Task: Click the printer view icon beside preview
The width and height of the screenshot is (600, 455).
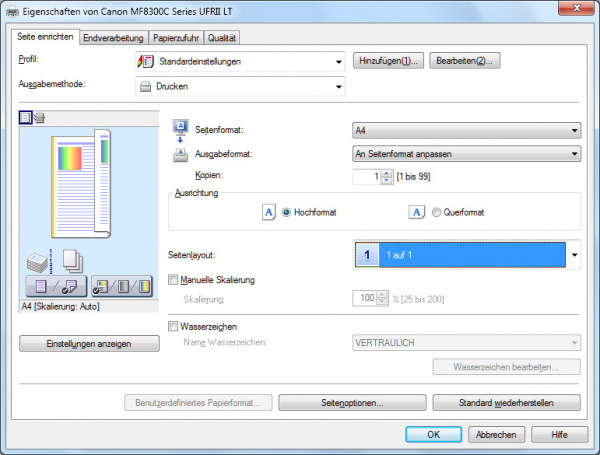Action: 39,118
